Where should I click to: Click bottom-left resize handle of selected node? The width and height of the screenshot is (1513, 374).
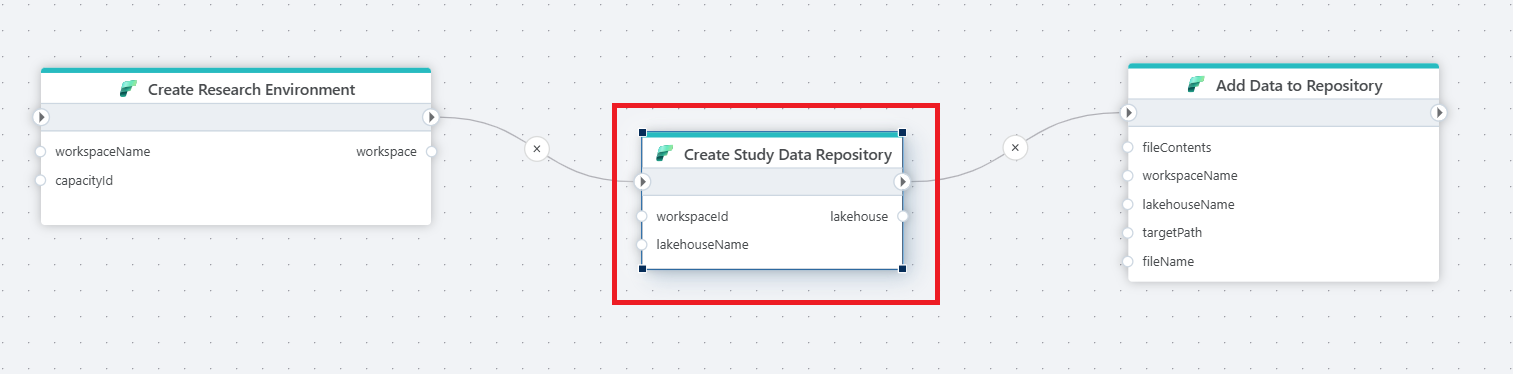(x=642, y=268)
